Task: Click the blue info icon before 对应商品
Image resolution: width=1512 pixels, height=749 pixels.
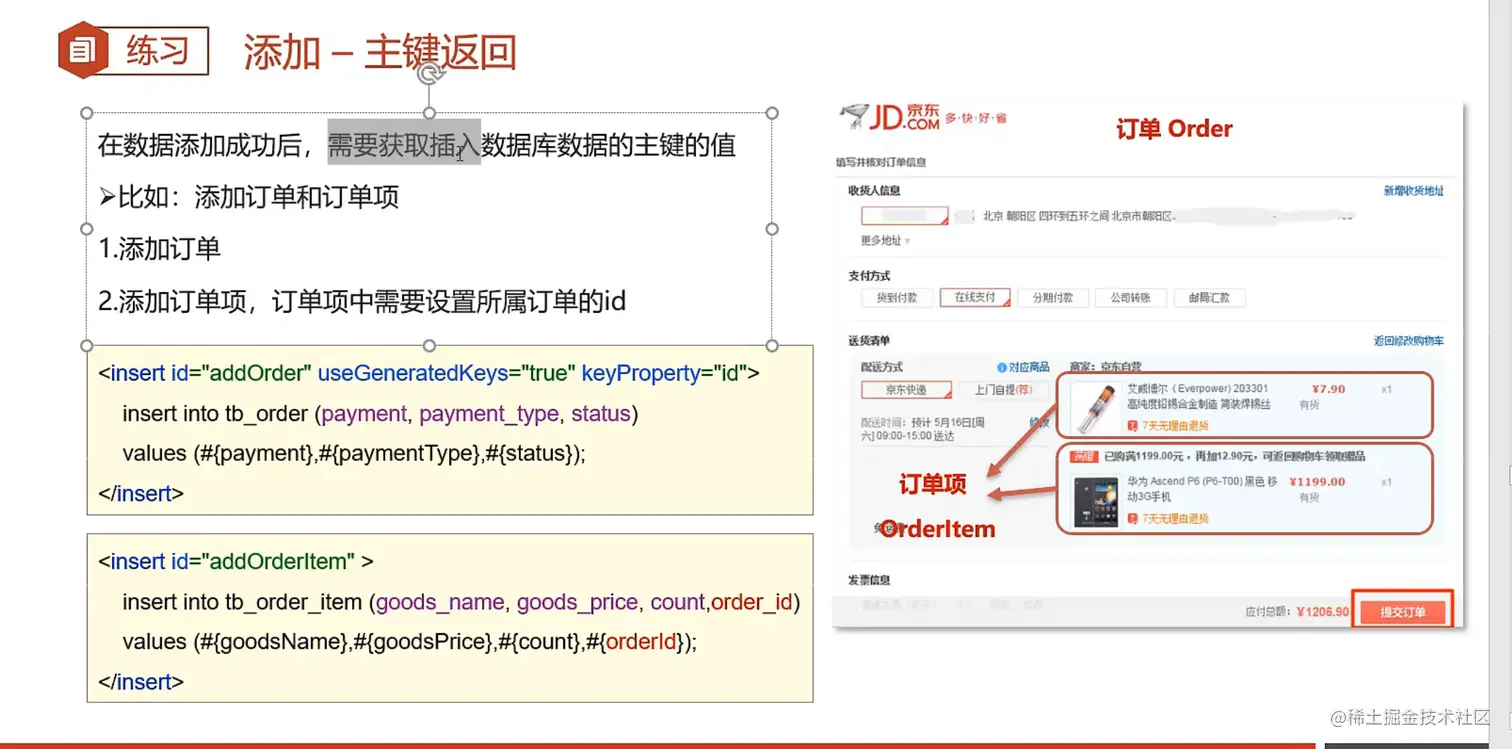Action: pos(1002,368)
